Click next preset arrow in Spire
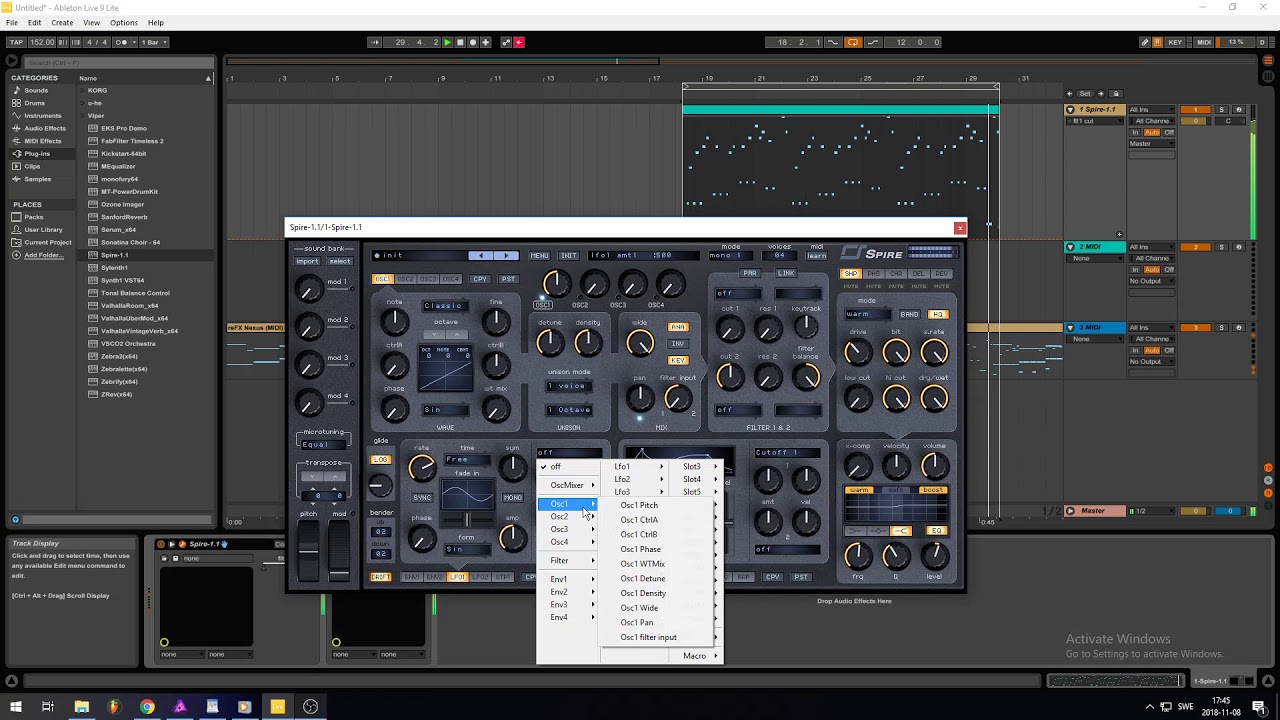 click(x=507, y=255)
